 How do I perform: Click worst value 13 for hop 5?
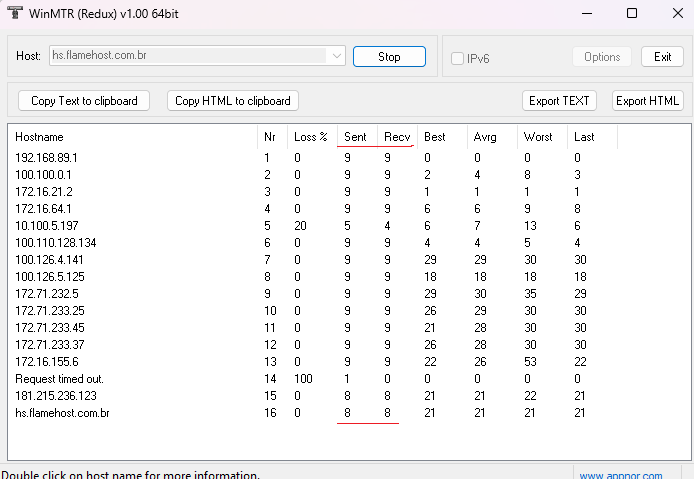(530, 226)
